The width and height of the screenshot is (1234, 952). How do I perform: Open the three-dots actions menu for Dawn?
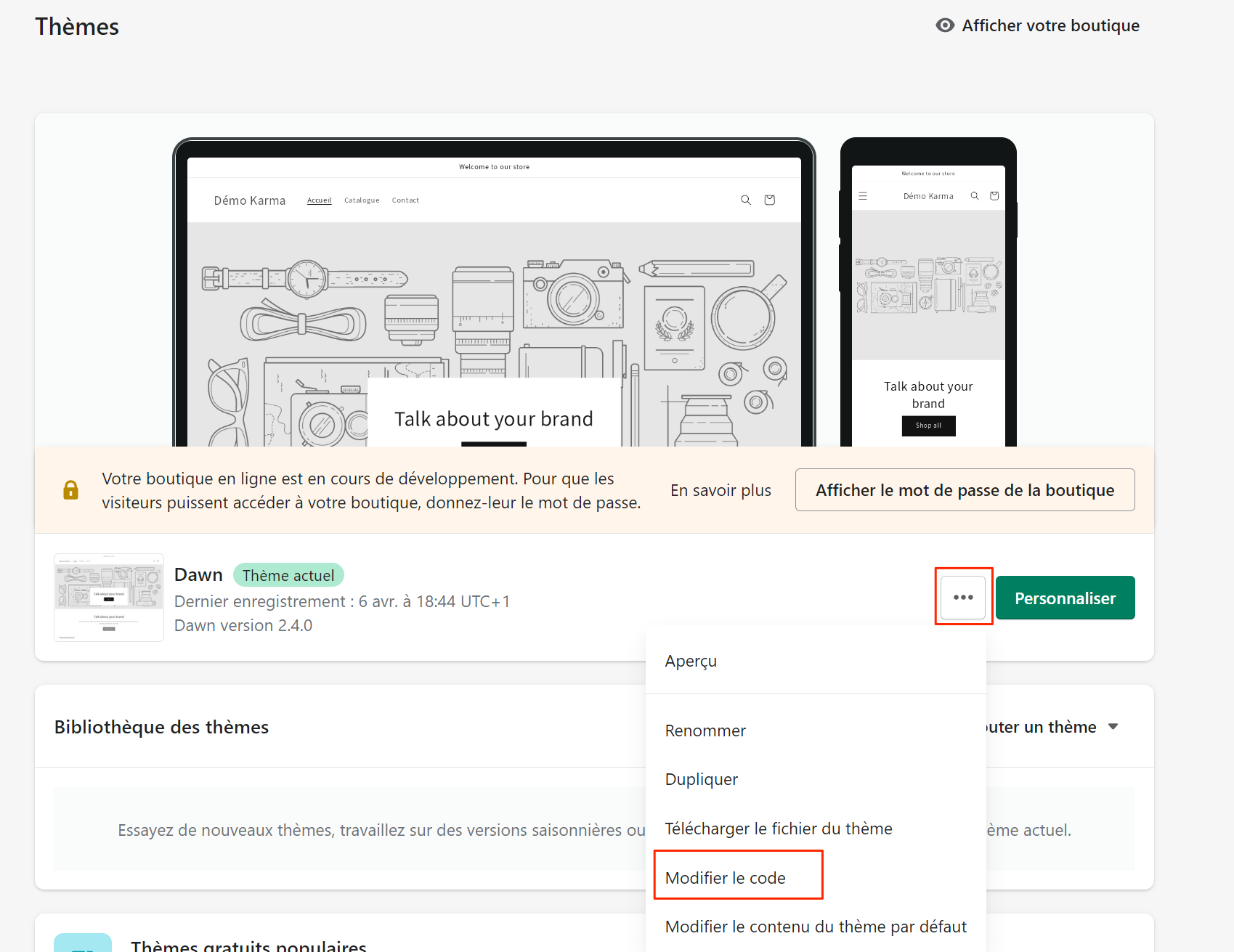(963, 598)
